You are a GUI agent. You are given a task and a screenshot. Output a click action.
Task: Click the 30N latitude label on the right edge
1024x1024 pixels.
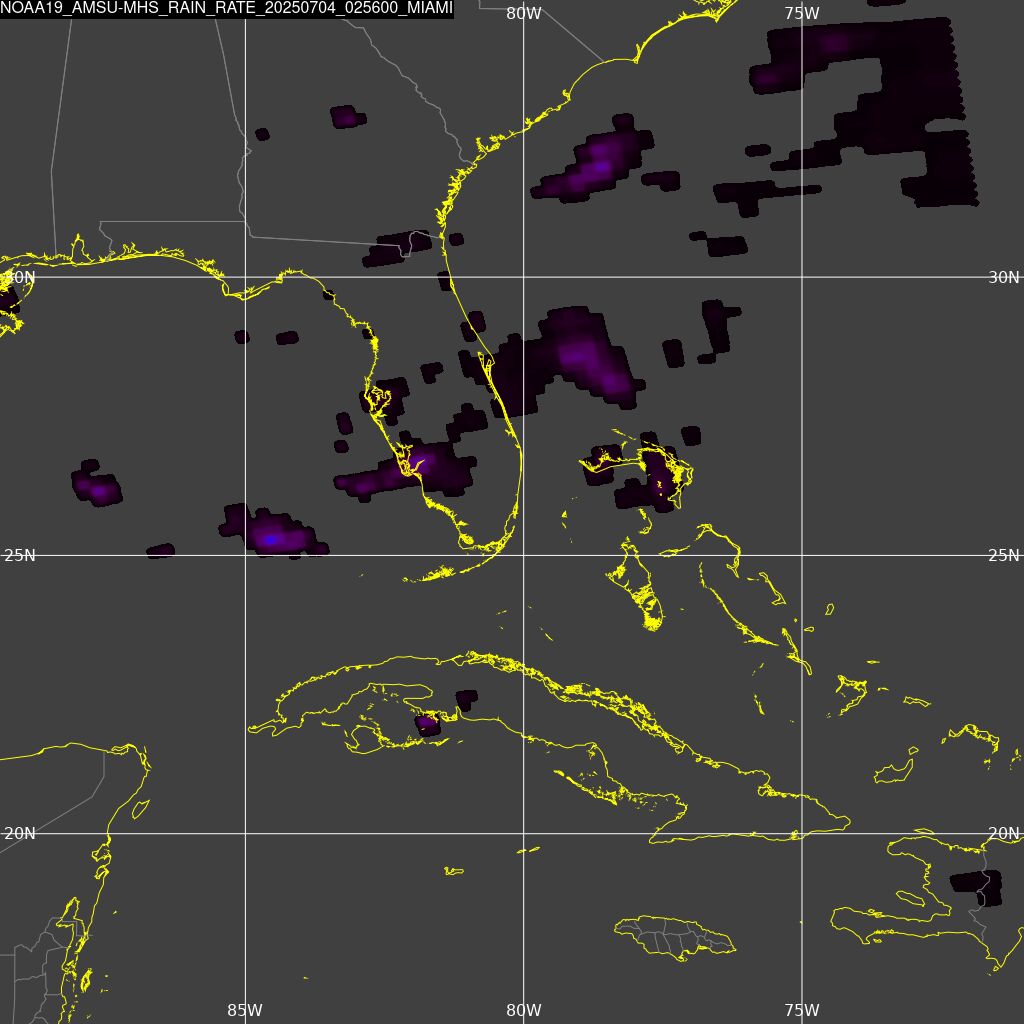(1003, 277)
